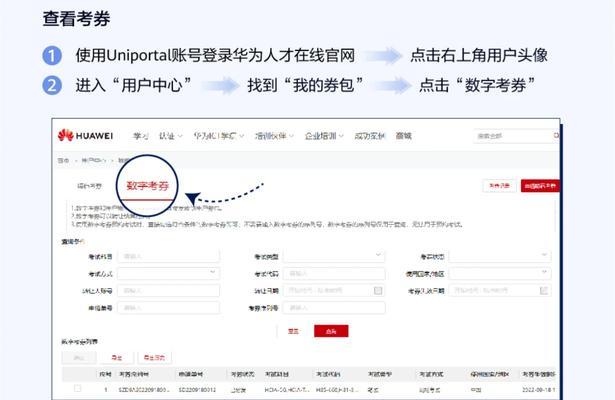Switch to the 数字考券 tab

point(147,185)
